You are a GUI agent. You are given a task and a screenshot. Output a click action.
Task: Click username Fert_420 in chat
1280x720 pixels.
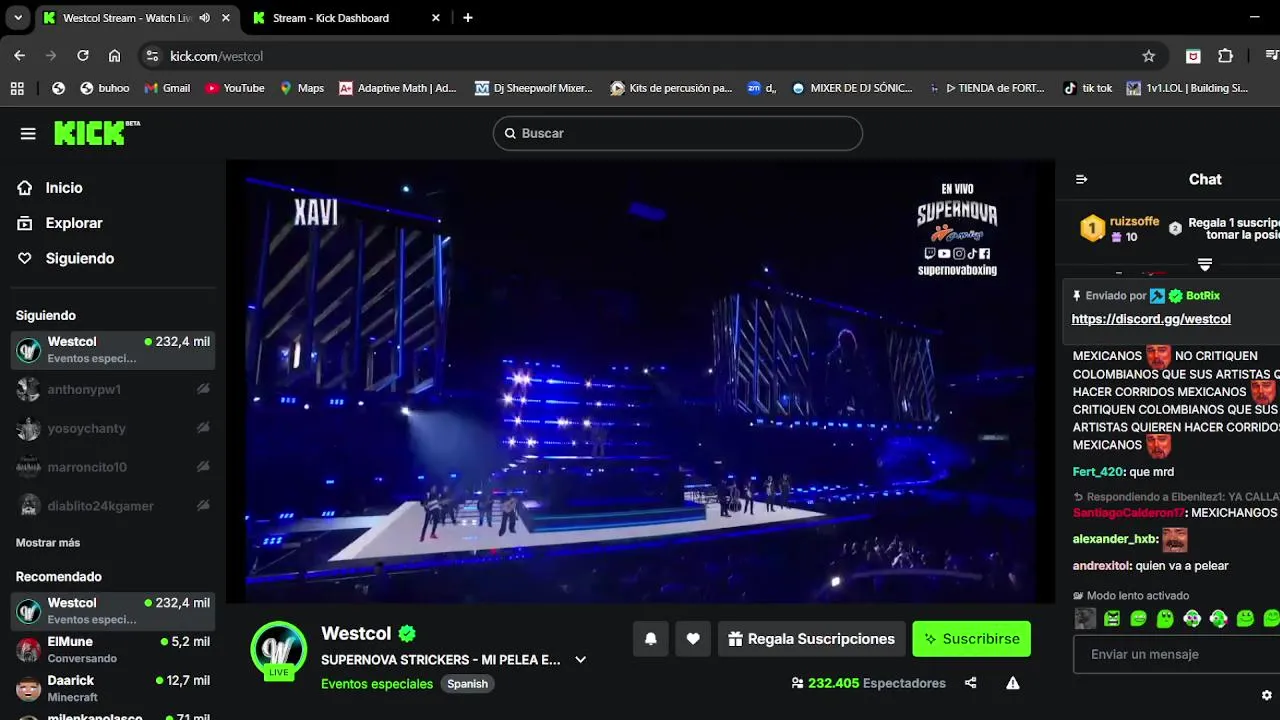(x=1098, y=472)
